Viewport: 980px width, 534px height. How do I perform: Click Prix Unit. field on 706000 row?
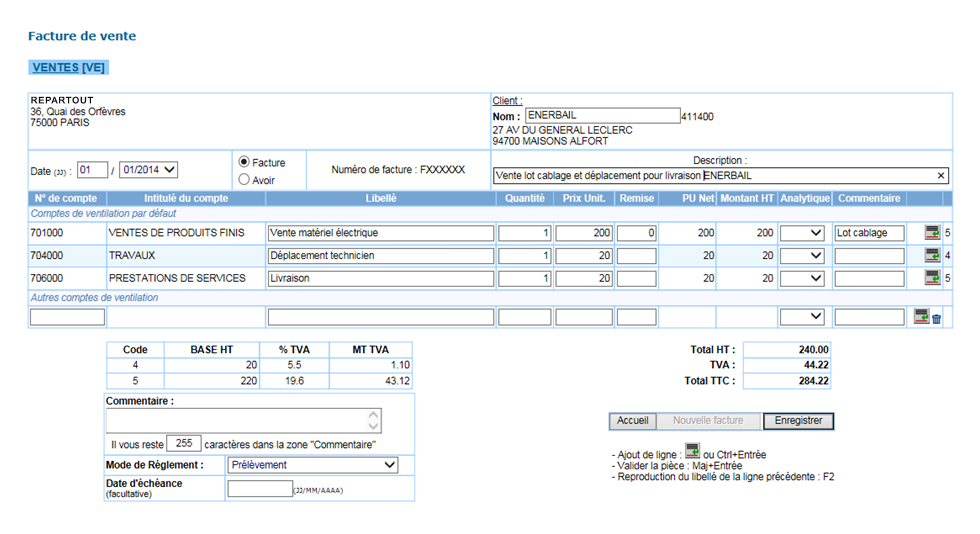pos(584,278)
